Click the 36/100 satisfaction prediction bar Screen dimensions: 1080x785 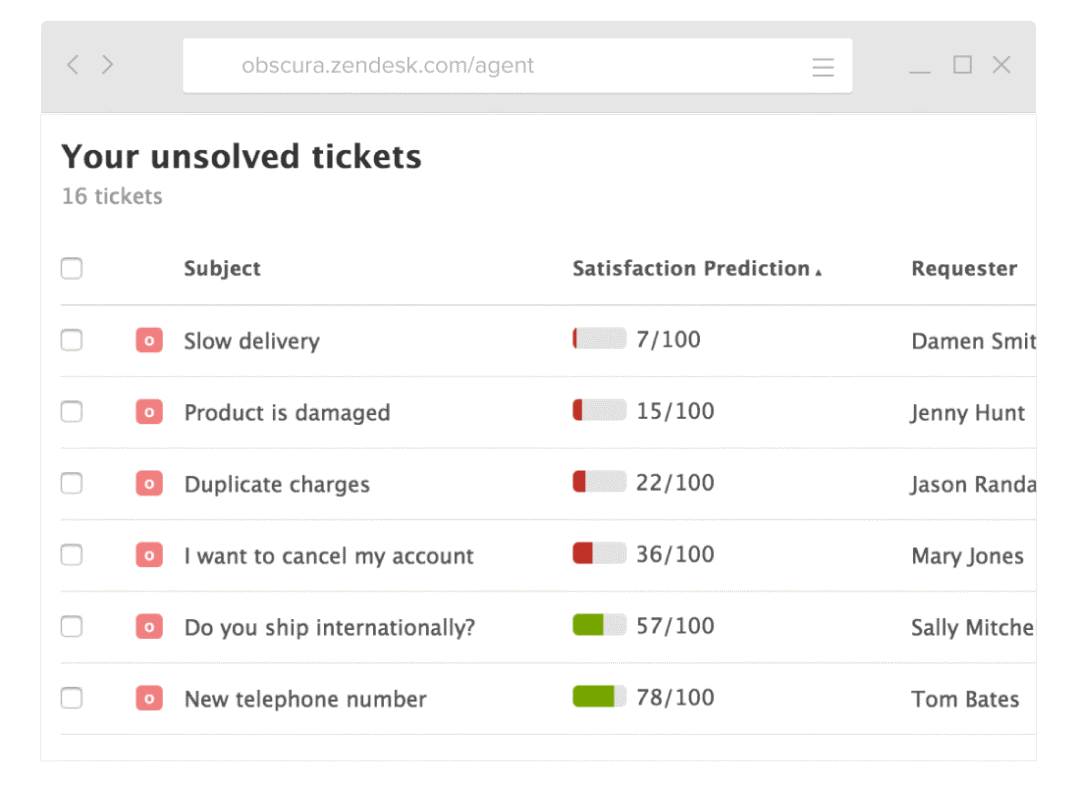[599, 554]
